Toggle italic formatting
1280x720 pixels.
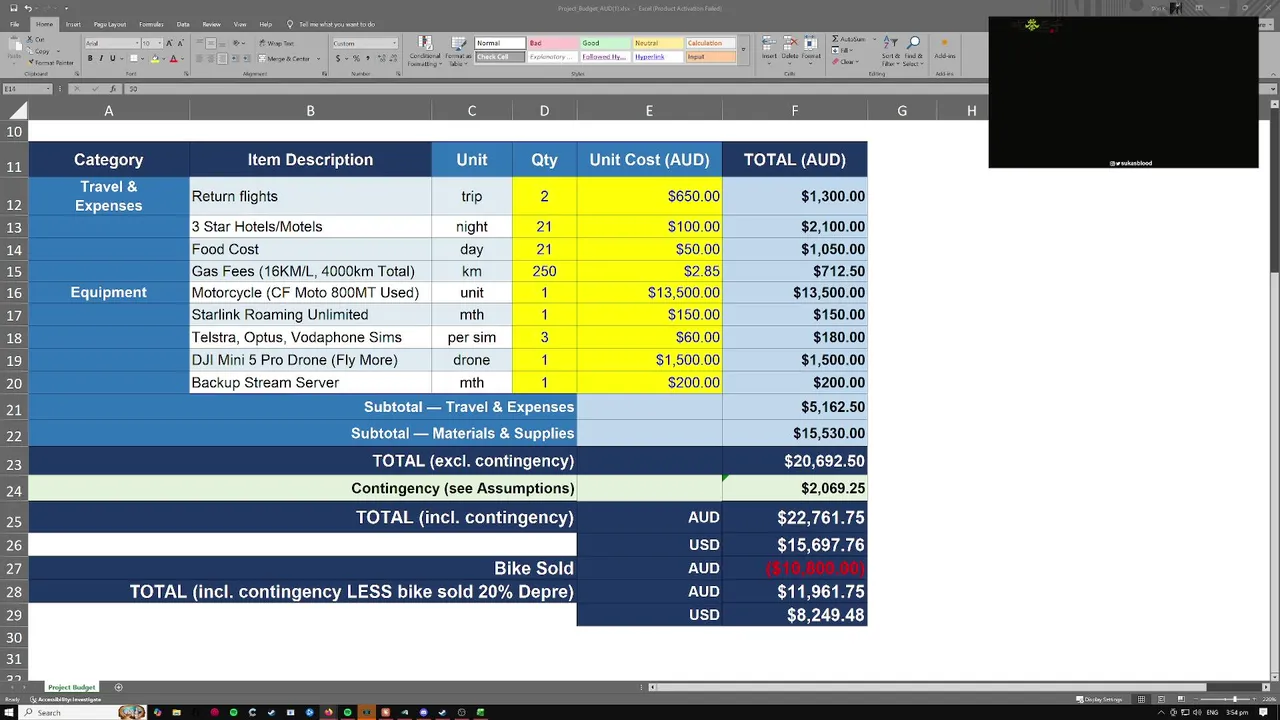101,59
